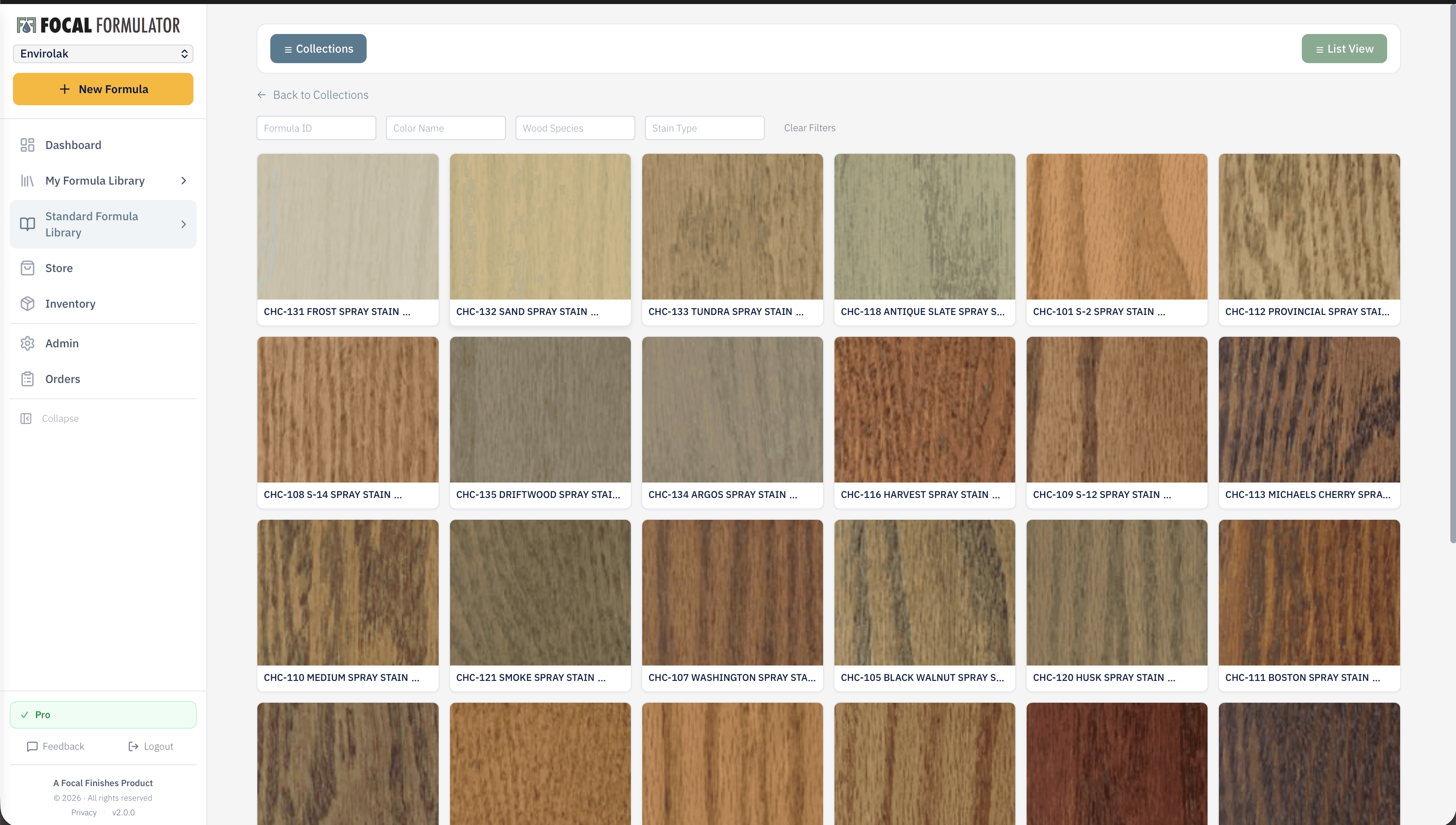Expand the My Formula Library chevron

click(x=183, y=181)
